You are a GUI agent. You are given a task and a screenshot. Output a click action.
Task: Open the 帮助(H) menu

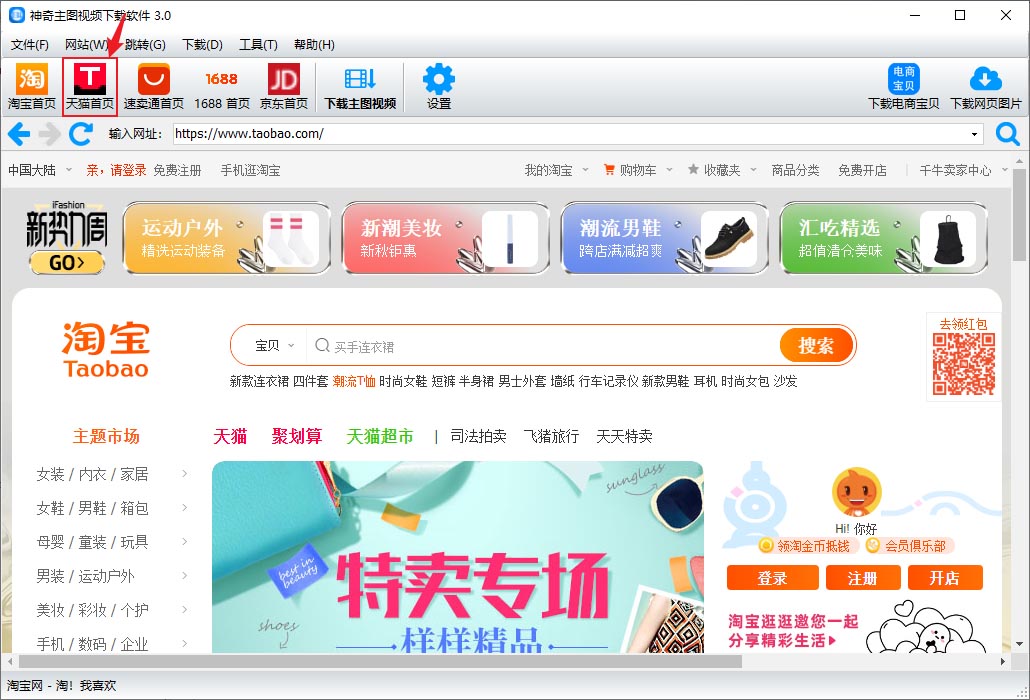point(314,45)
